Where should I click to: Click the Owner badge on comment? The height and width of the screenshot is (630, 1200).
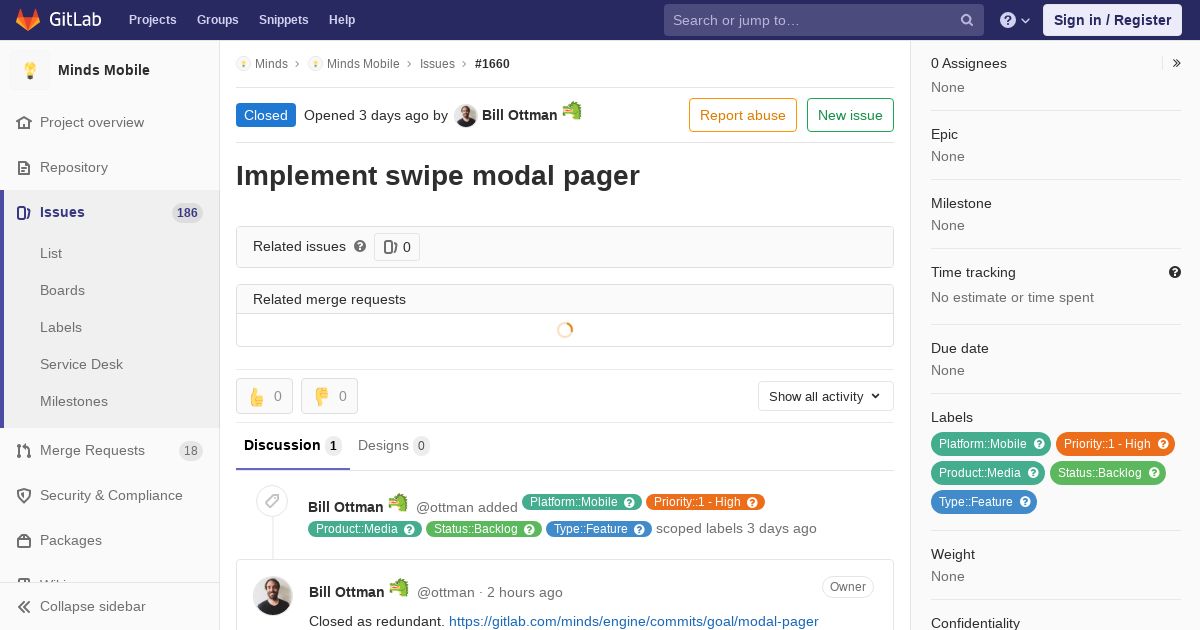click(x=848, y=587)
